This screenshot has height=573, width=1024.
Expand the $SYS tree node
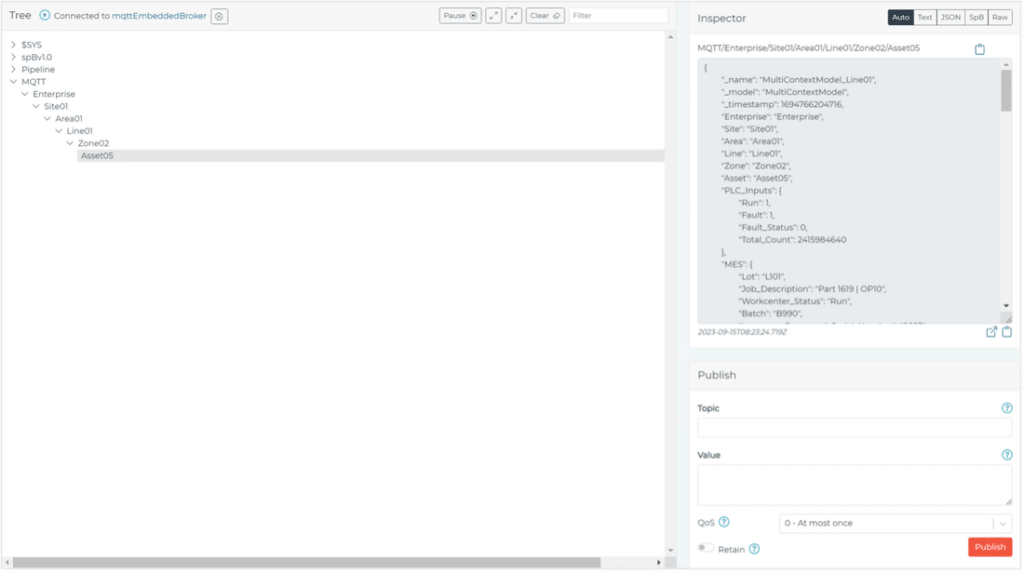click(x=13, y=45)
